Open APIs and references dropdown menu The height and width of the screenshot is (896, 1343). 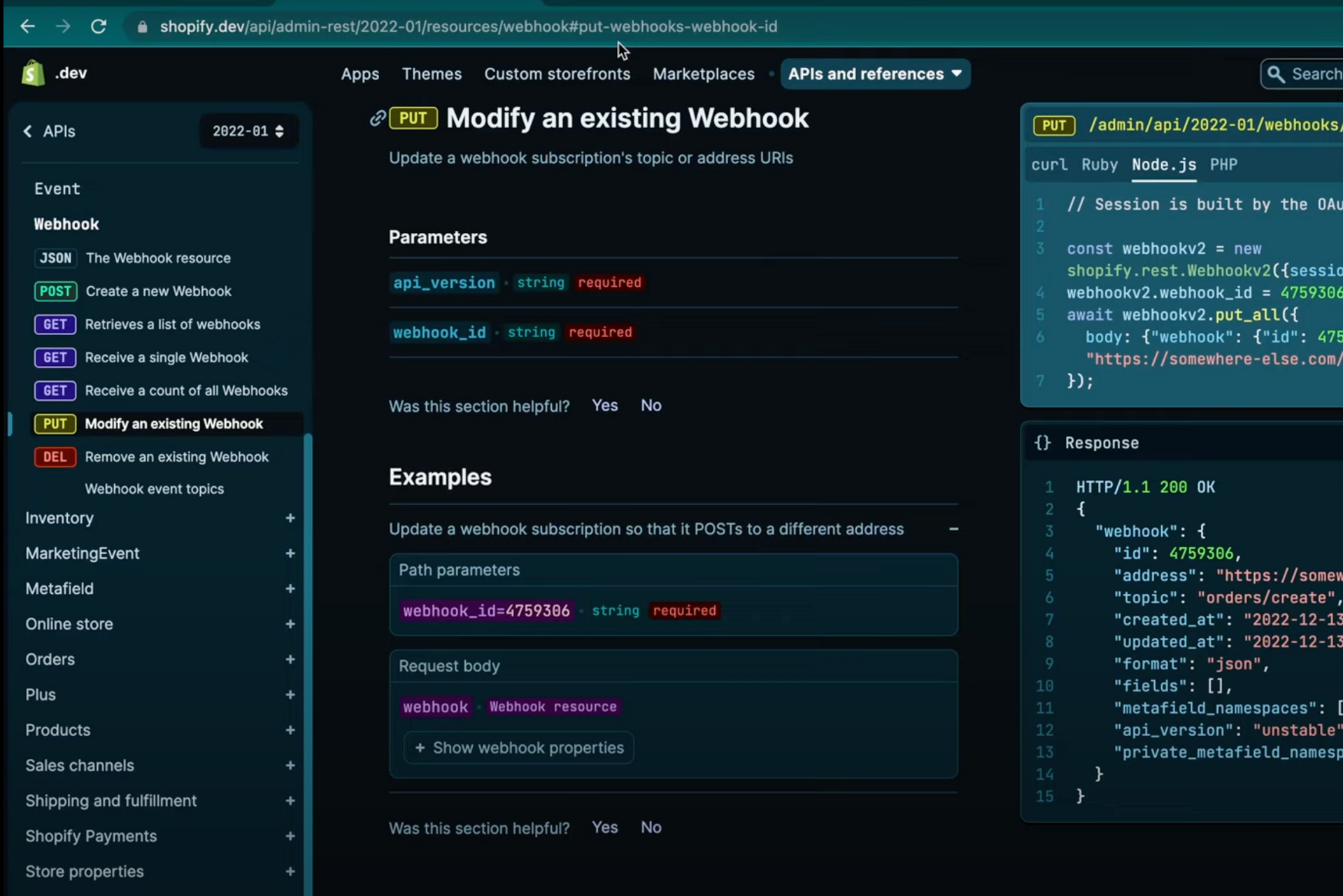[874, 74]
